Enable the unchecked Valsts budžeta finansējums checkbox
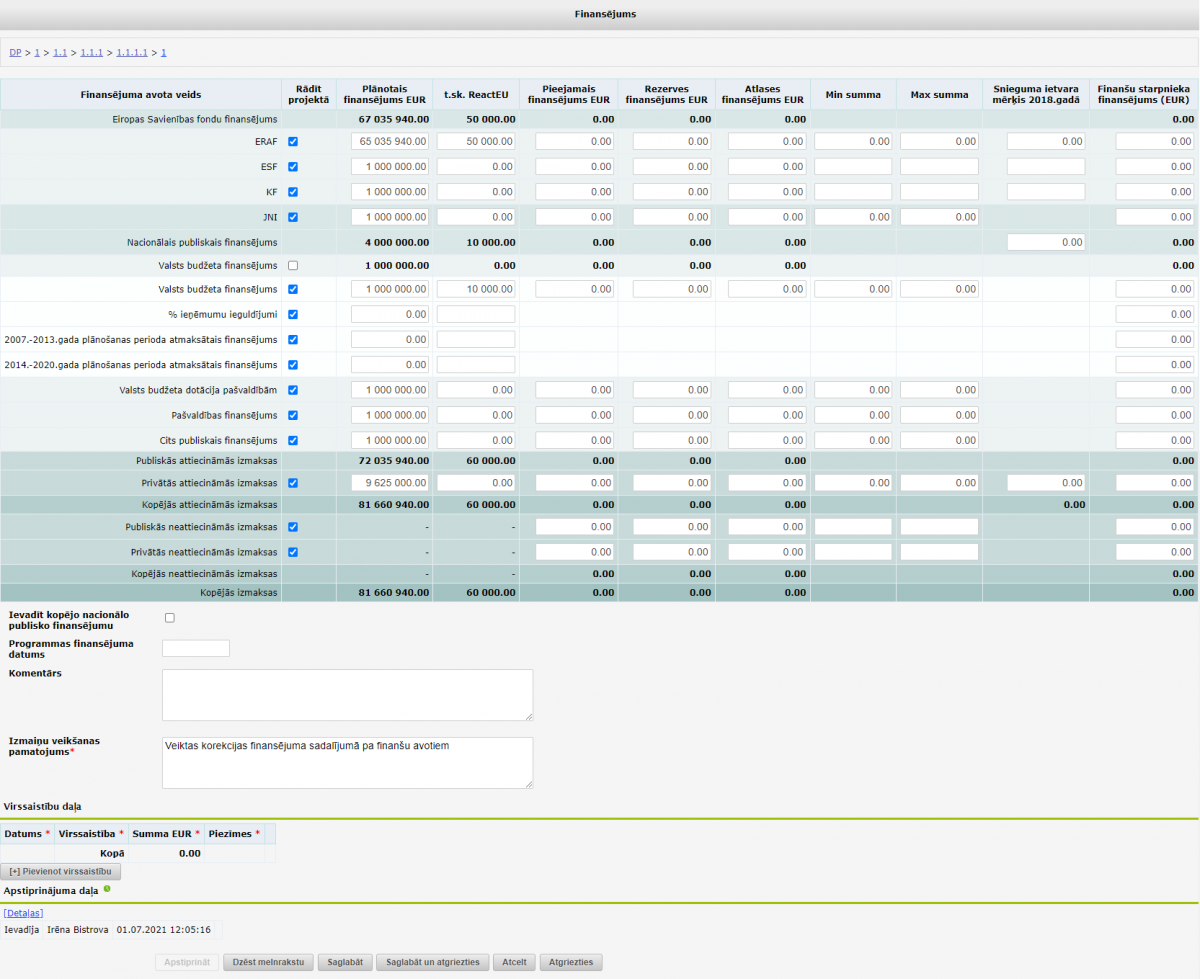Screen dimensions: 1200x979 (292, 265)
